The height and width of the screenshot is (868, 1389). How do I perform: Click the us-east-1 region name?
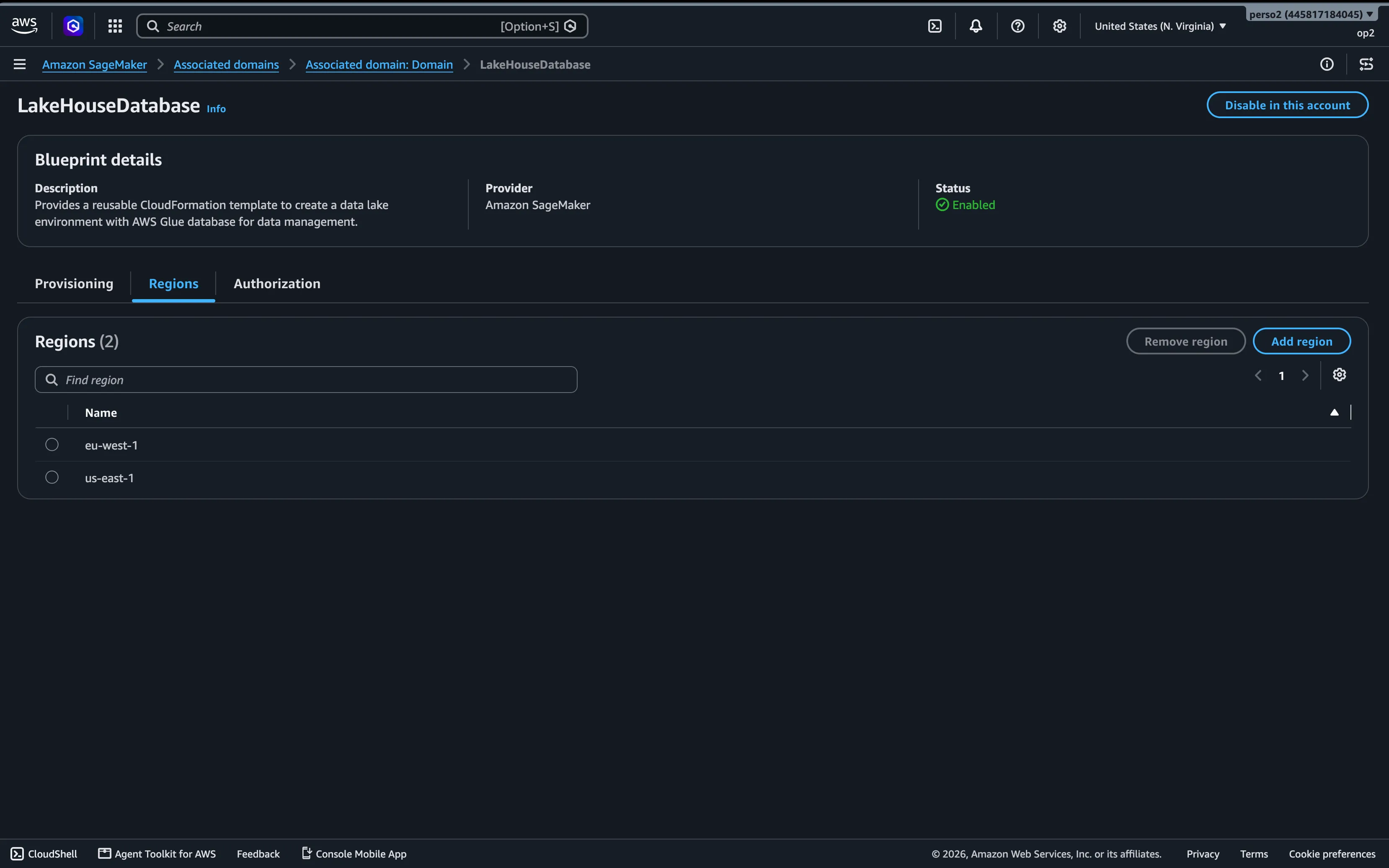coord(109,478)
